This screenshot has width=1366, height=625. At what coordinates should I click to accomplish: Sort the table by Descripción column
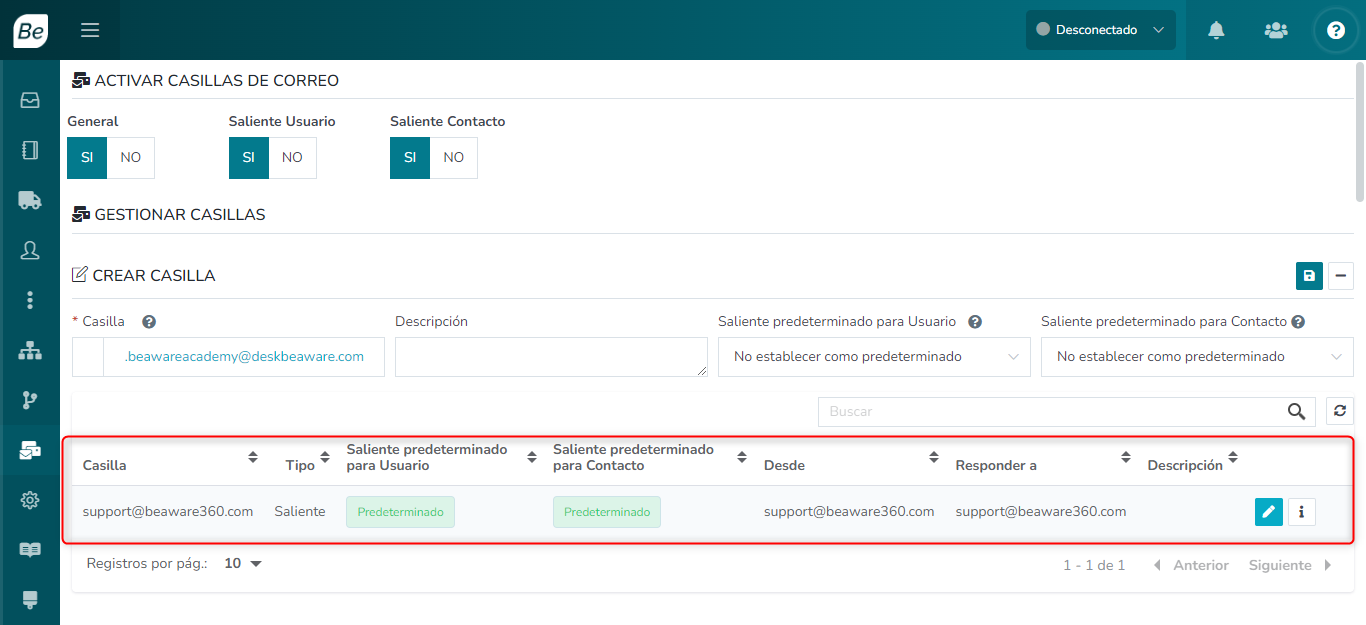click(1233, 458)
